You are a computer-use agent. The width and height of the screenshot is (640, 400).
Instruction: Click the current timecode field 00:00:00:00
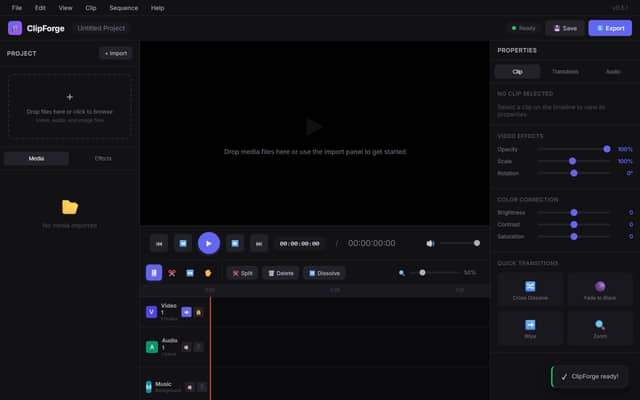point(300,244)
